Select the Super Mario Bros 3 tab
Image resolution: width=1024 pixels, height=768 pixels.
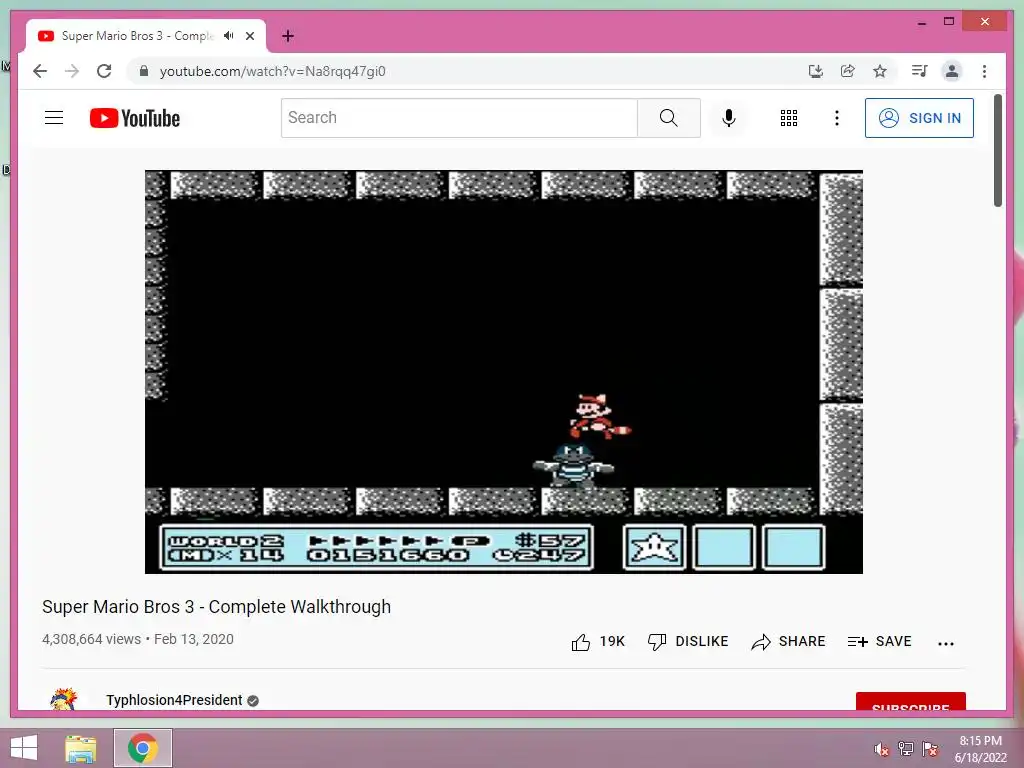tap(146, 36)
